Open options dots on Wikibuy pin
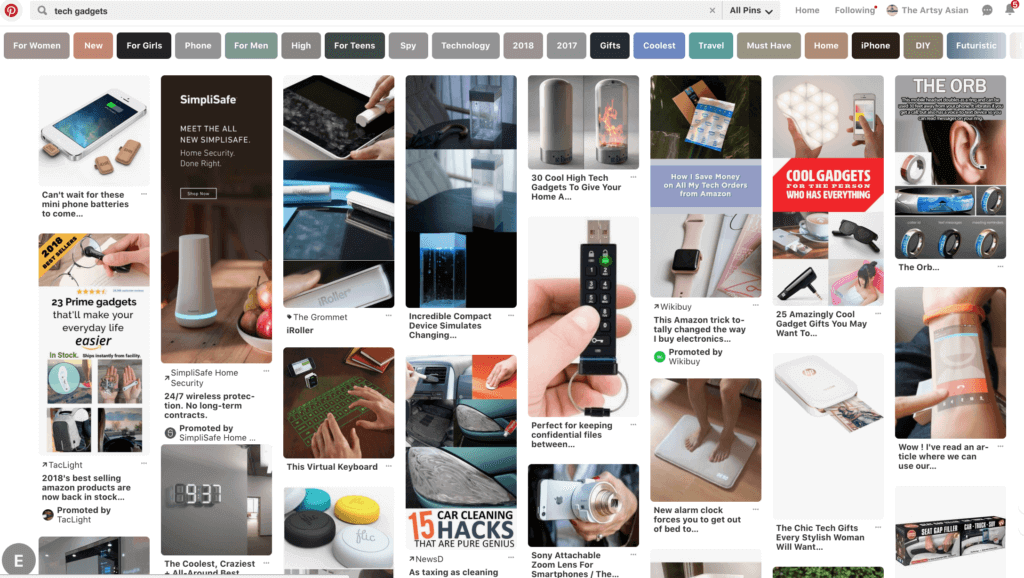 pos(756,305)
